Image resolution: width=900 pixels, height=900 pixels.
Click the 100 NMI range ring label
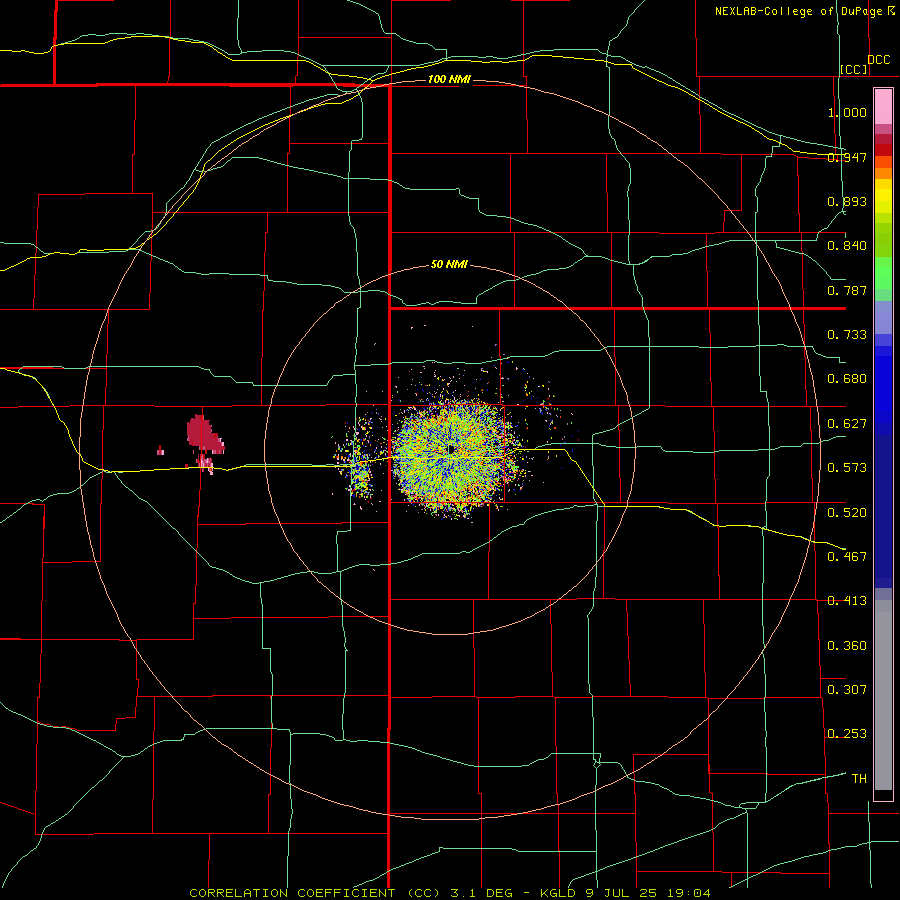tap(449, 79)
